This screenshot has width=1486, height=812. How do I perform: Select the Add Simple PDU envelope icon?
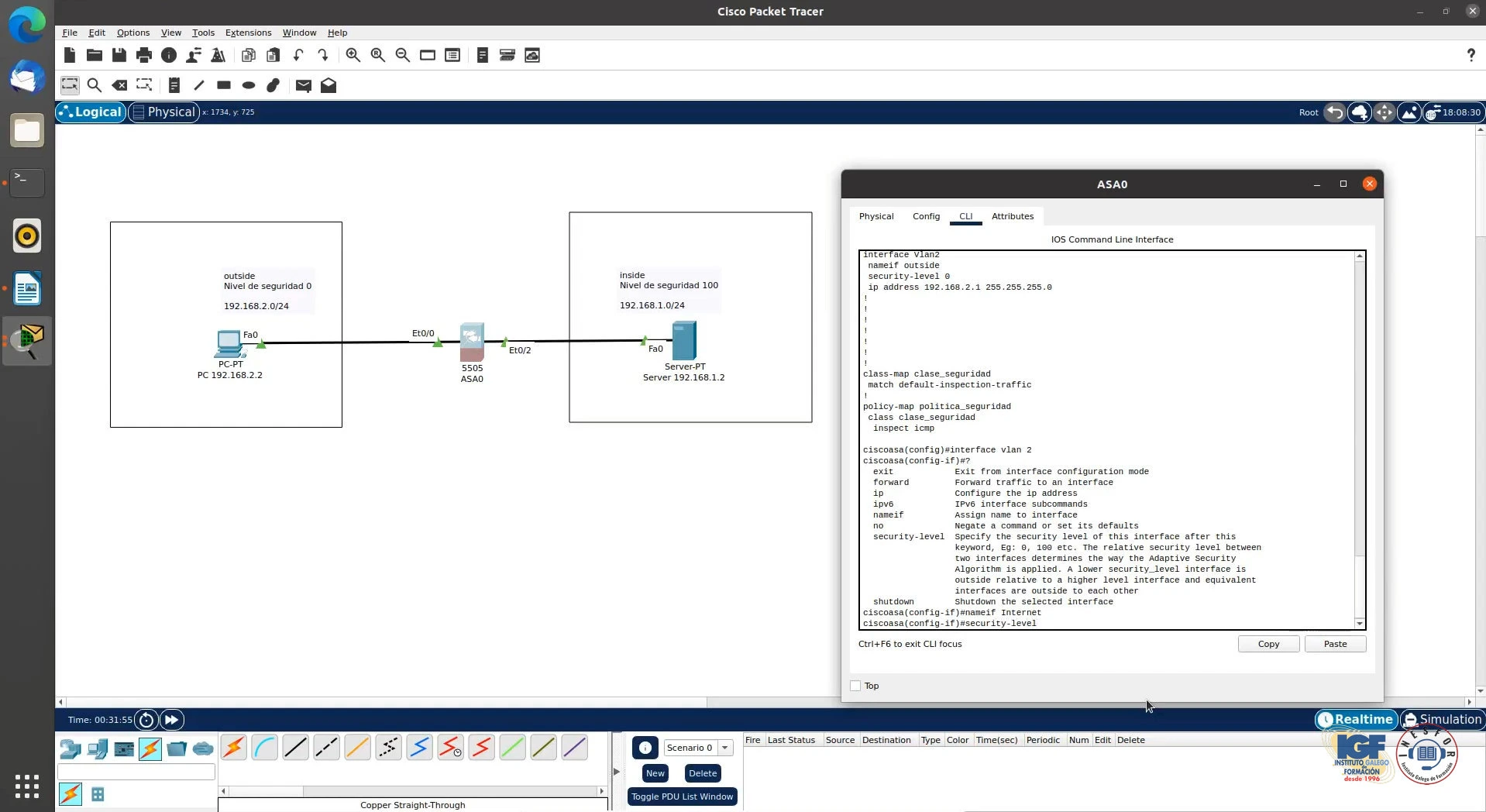(x=303, y=85)
